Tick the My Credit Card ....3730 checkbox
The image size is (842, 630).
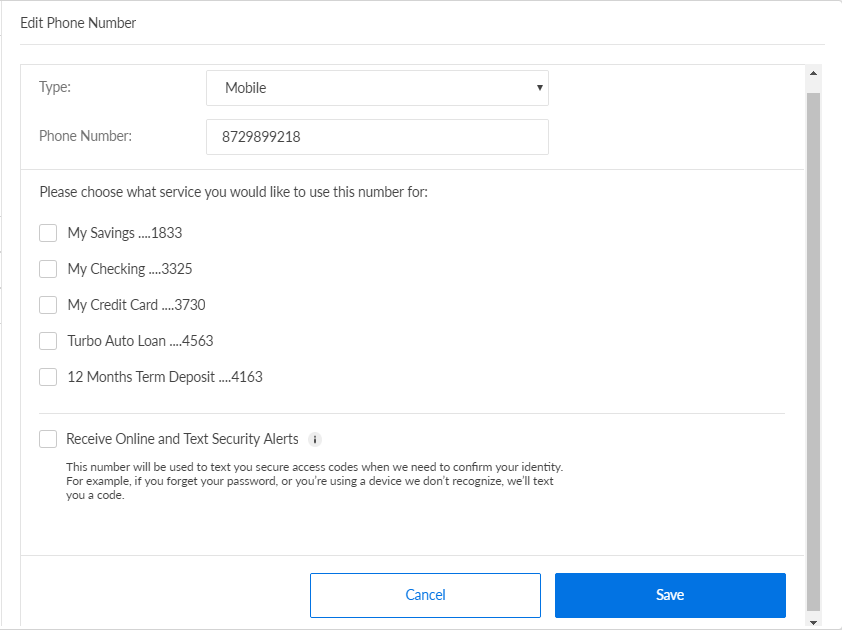point(48,305)
